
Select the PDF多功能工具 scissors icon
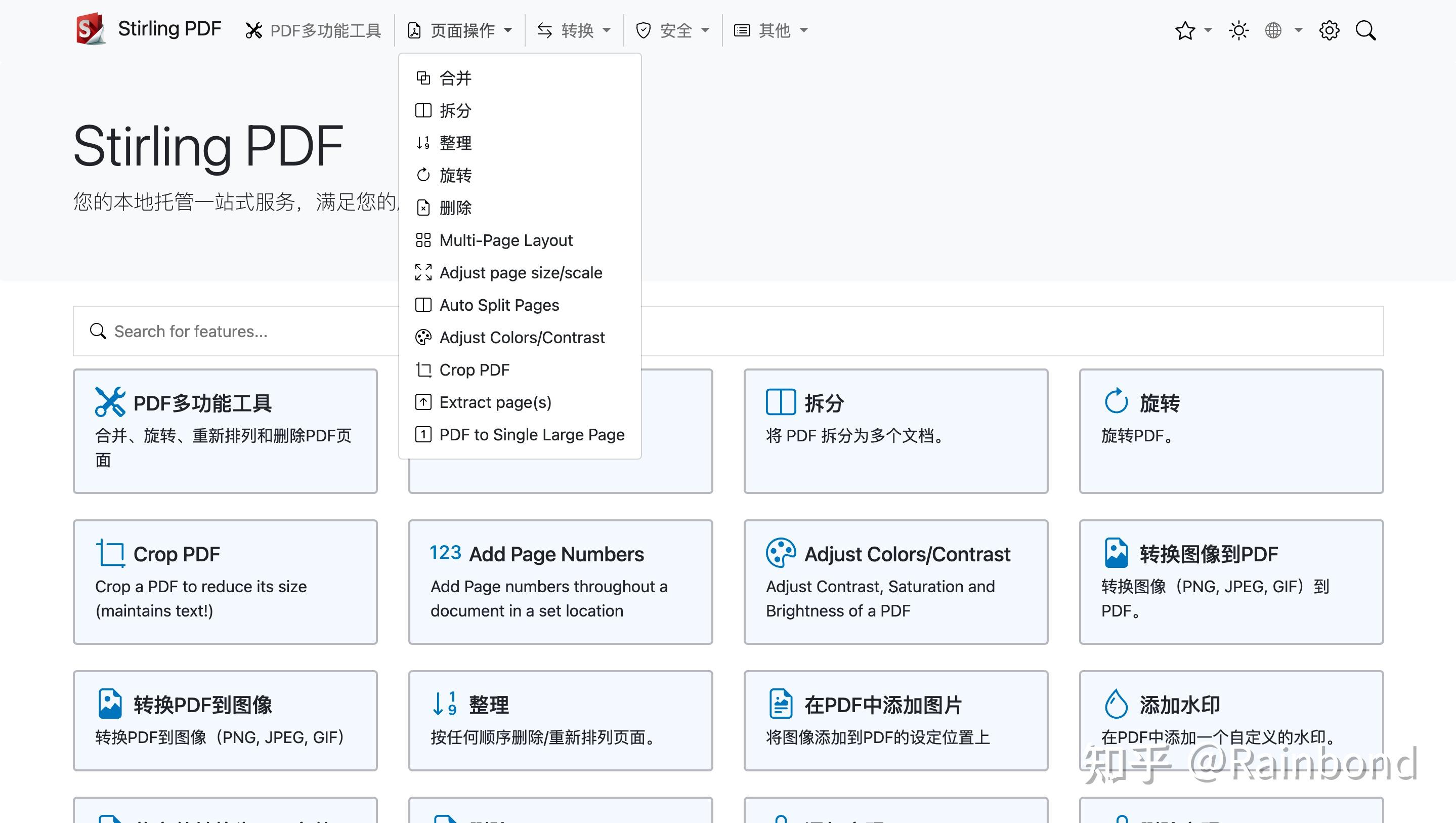[x=254, y=30]
